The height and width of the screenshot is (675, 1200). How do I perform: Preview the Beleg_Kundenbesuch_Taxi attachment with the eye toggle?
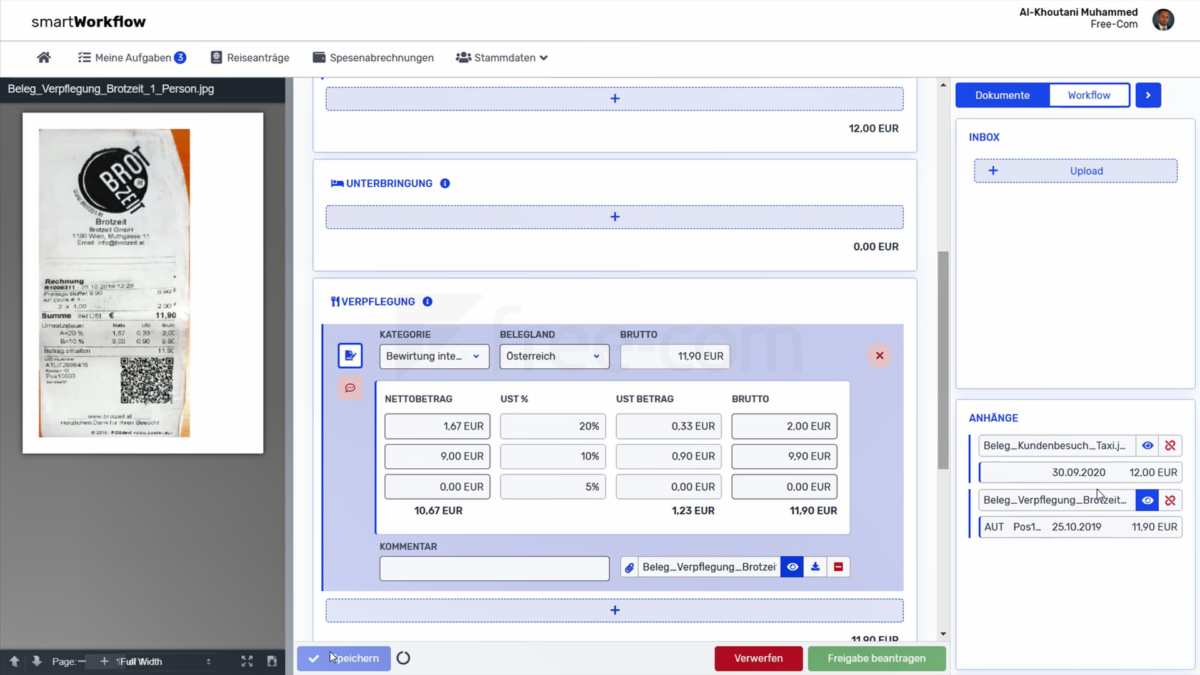[1147, 446]
